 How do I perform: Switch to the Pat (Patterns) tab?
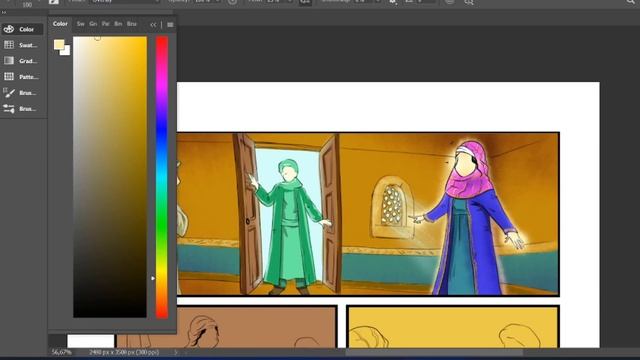click(106, 24)
